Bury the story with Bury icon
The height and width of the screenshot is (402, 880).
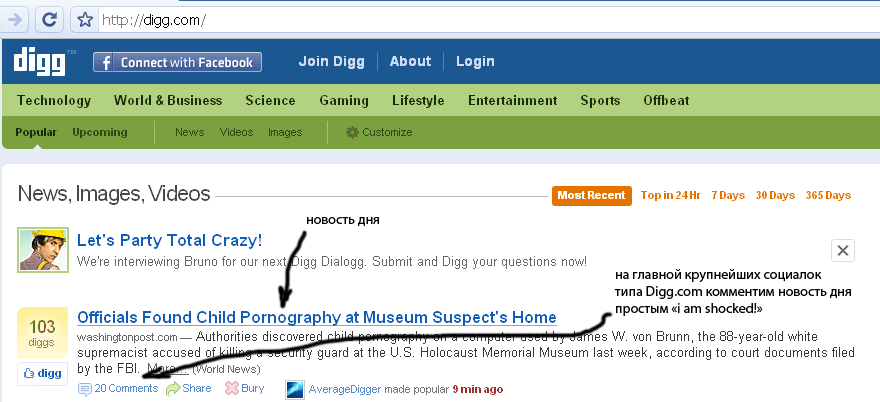pos(244,388)
